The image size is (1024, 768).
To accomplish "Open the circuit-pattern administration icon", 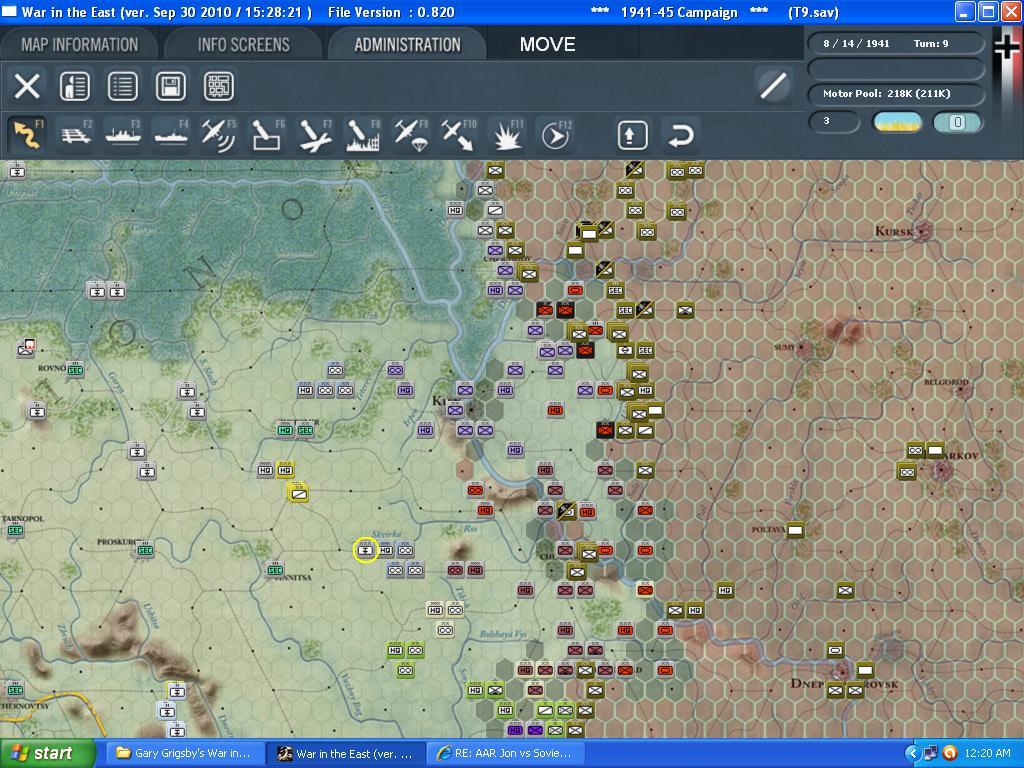I will (x=218, y=86).
